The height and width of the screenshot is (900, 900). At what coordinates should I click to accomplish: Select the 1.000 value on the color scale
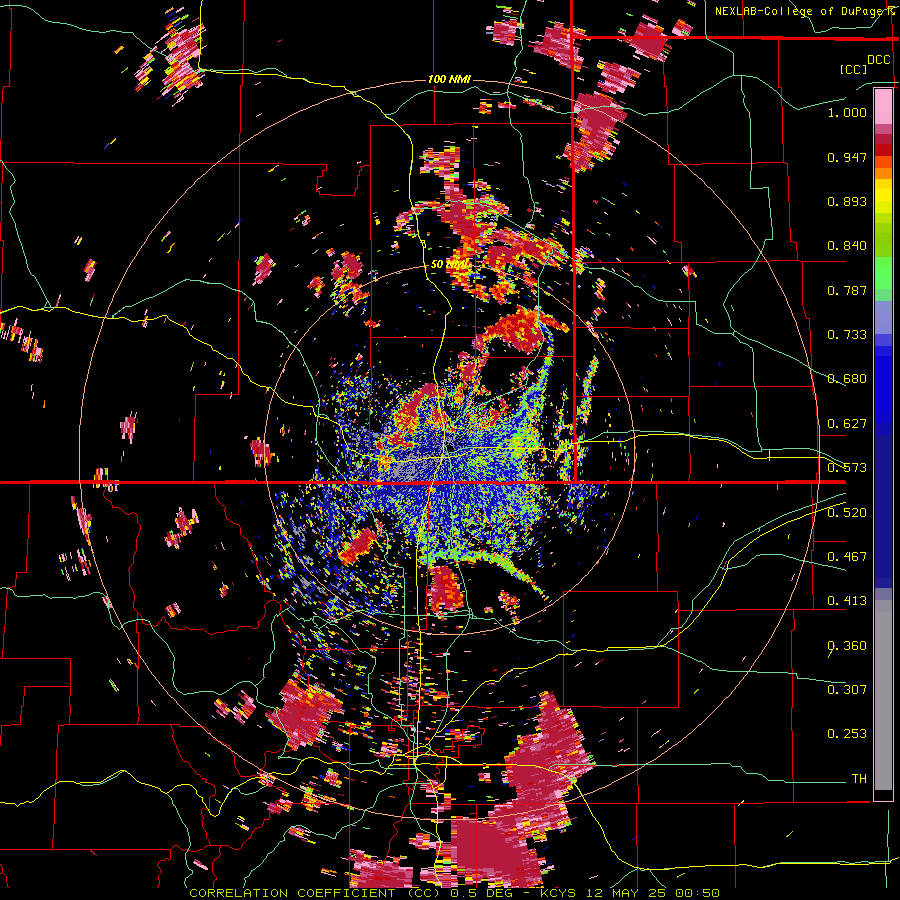click(x=847, y=112)
